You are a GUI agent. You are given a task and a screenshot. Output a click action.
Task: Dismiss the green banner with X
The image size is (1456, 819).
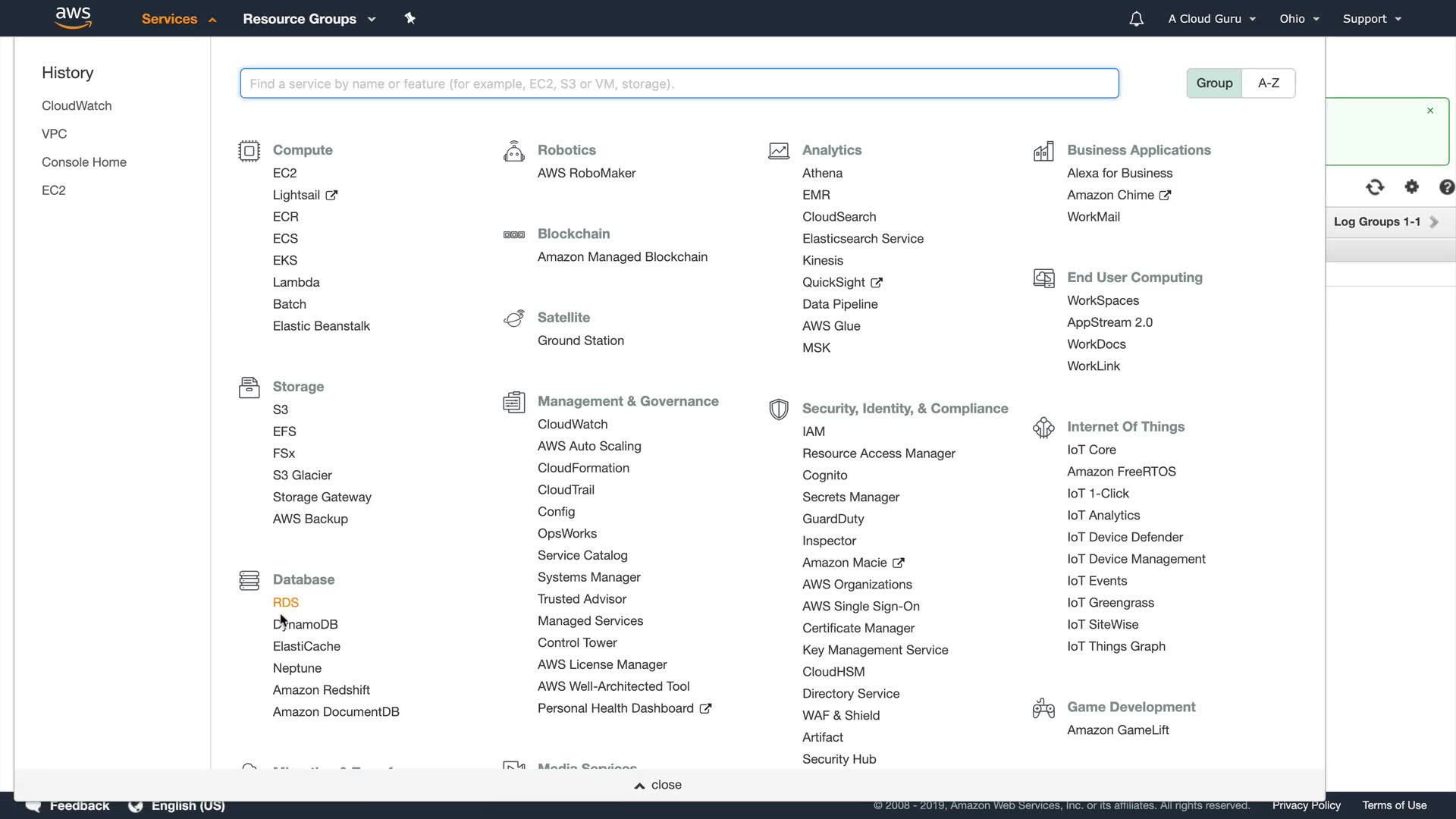(1430, 111)
